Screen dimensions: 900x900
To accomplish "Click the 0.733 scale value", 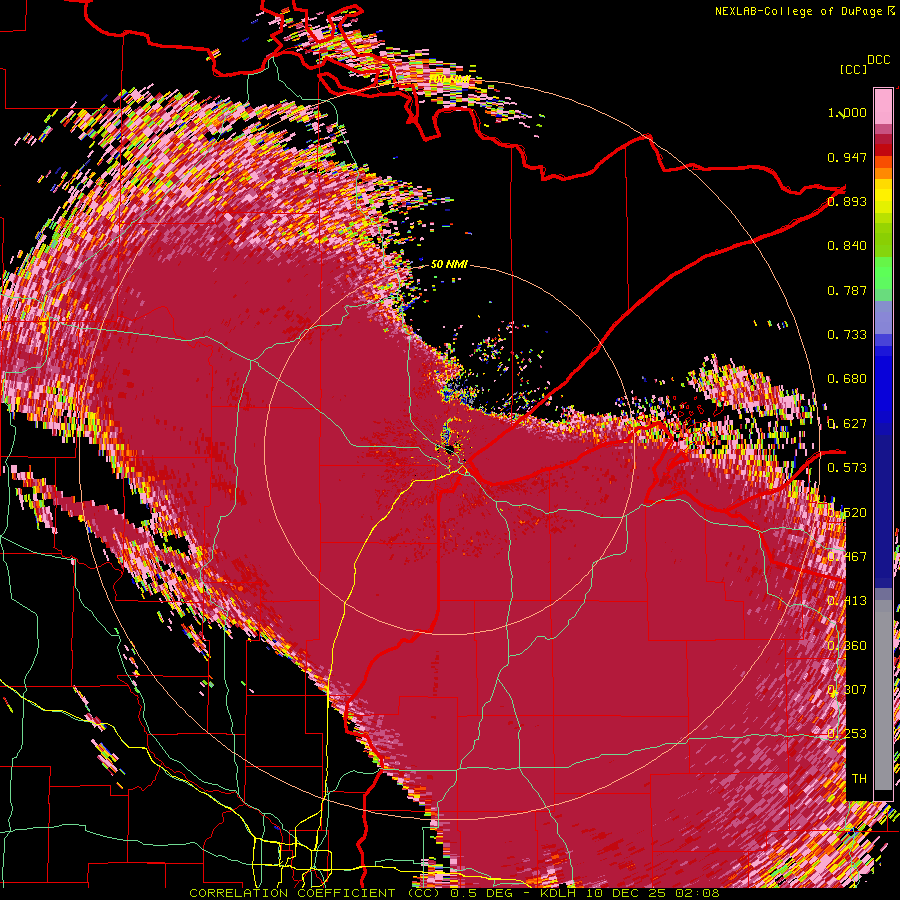I will pos(847,335).
